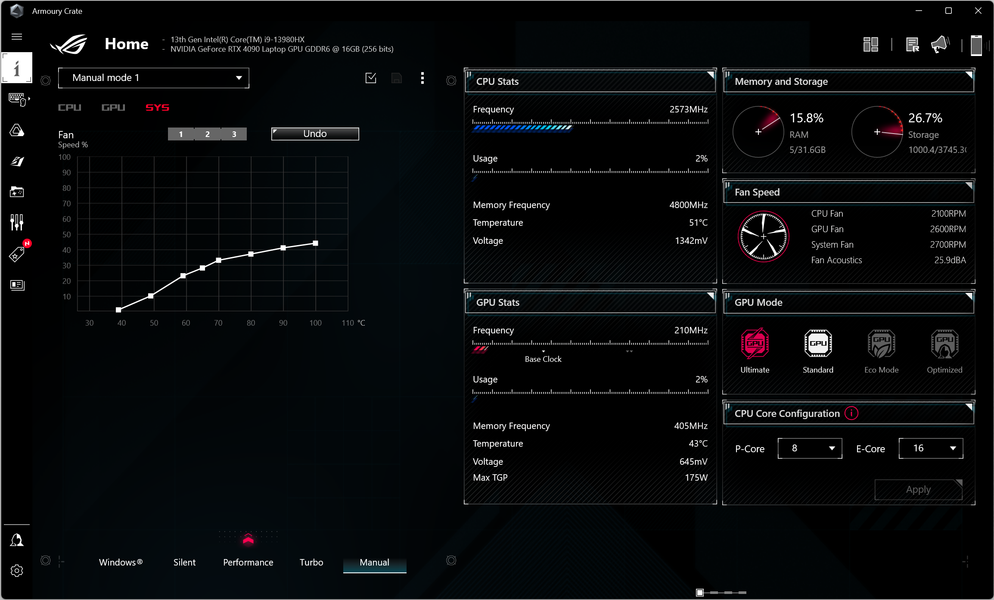The width and height of the screenshot is (994, 600).
Task: Select fan preset 1
Action: 181,134
